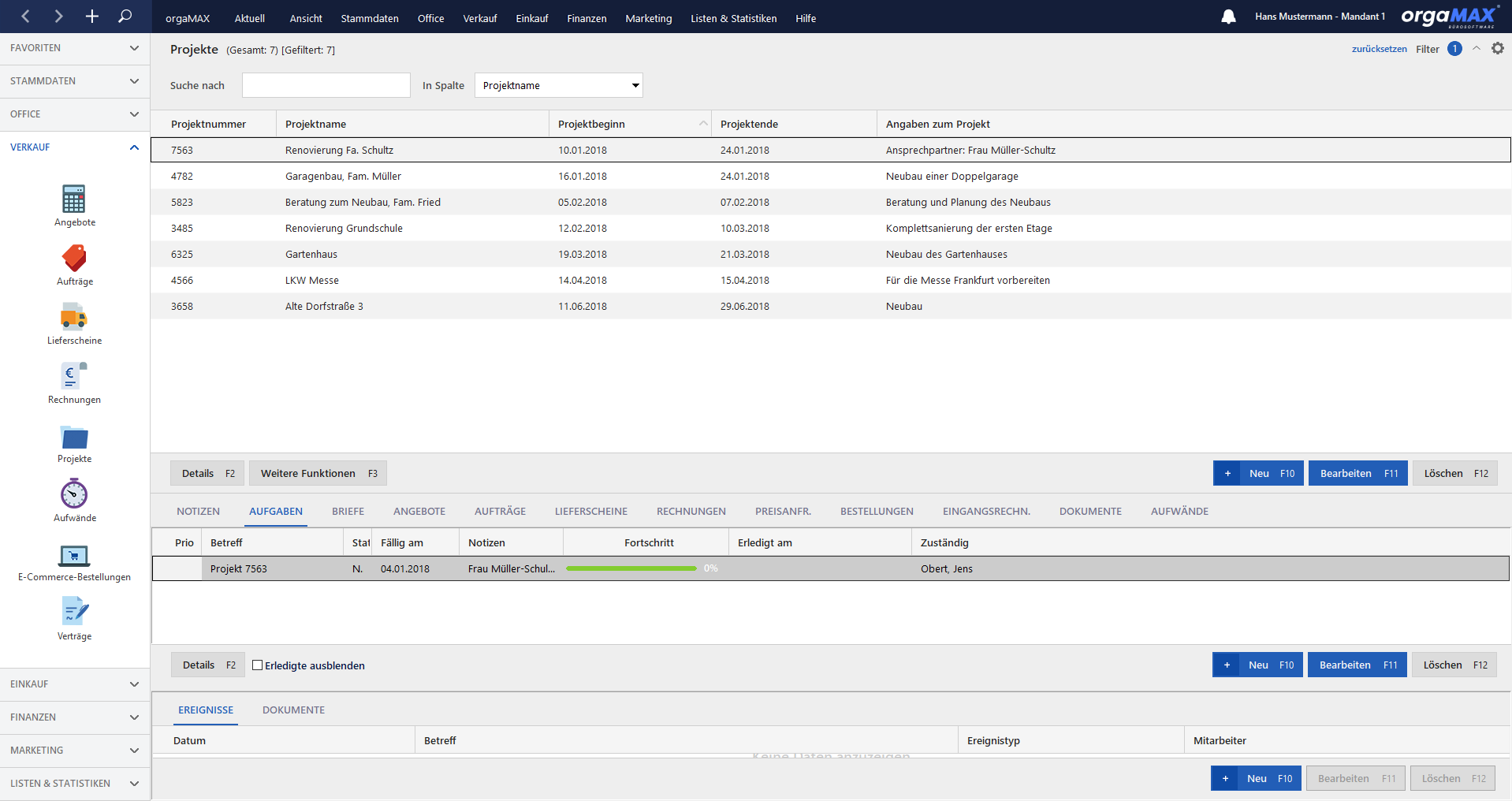The height and width of the screenshot is (801, 1512).
Task: Open the Stammdaten menu
Action: [x=370, y=18]
